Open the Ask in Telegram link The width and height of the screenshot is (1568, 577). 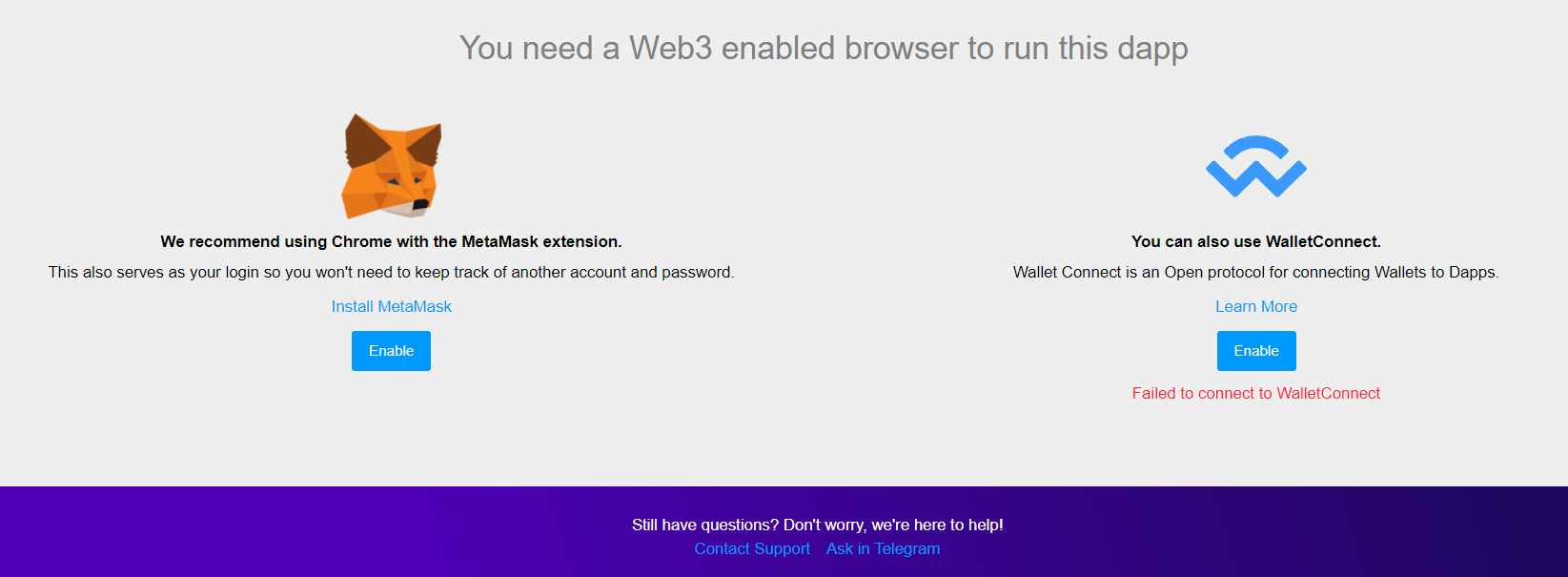883,548
